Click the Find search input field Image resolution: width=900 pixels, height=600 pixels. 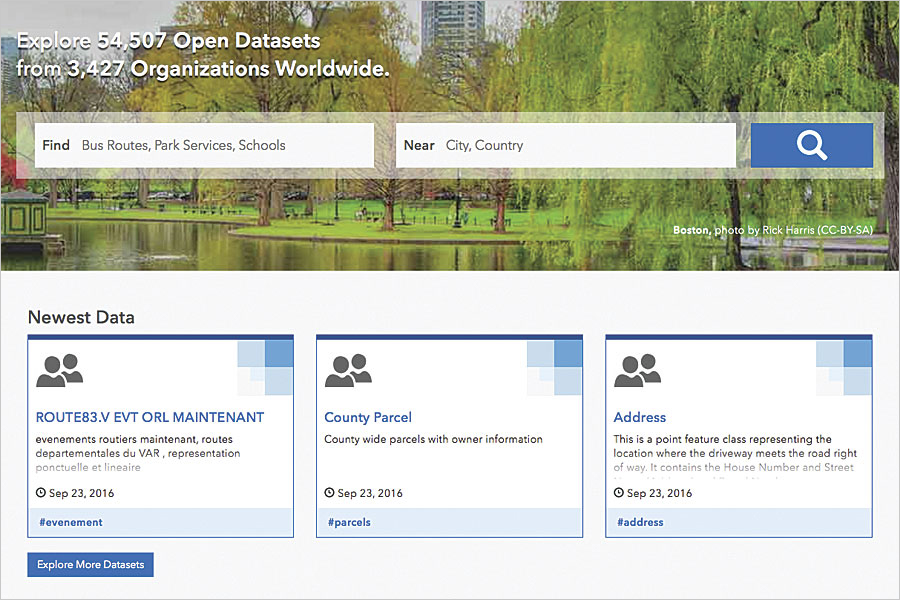point(200,145)
